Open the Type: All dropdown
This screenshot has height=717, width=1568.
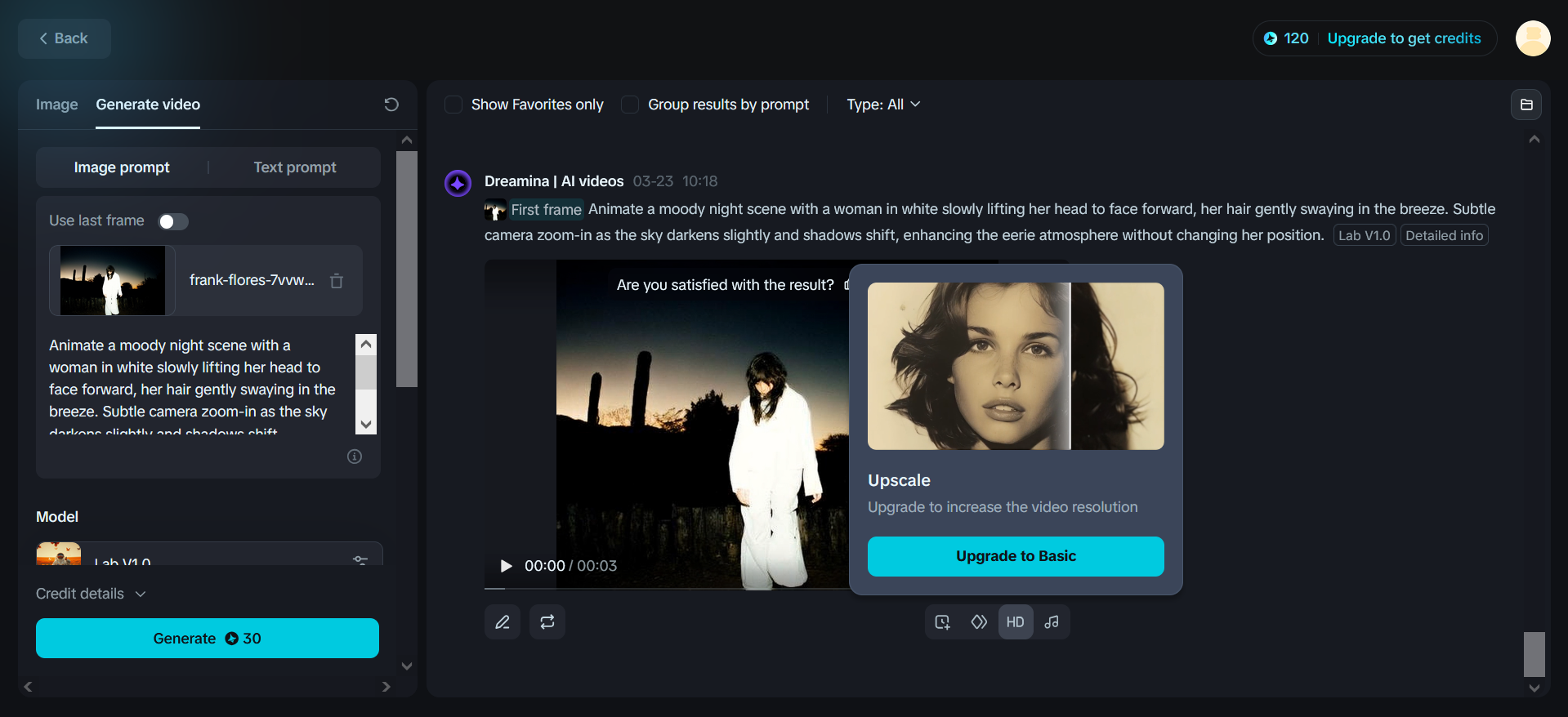click(x=883, y=105)
